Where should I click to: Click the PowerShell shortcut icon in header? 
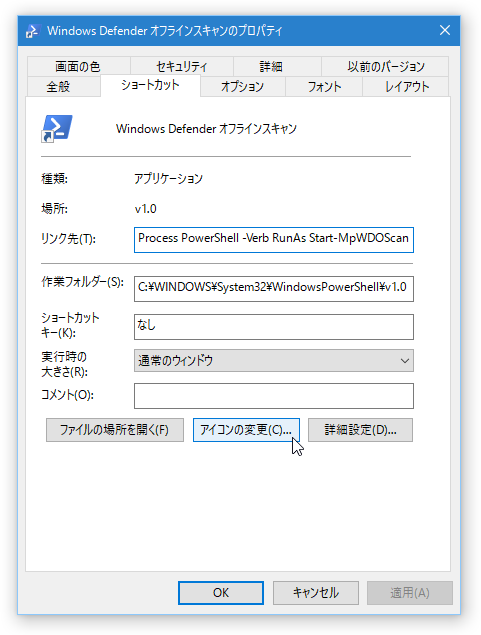(x=57, y=128)
